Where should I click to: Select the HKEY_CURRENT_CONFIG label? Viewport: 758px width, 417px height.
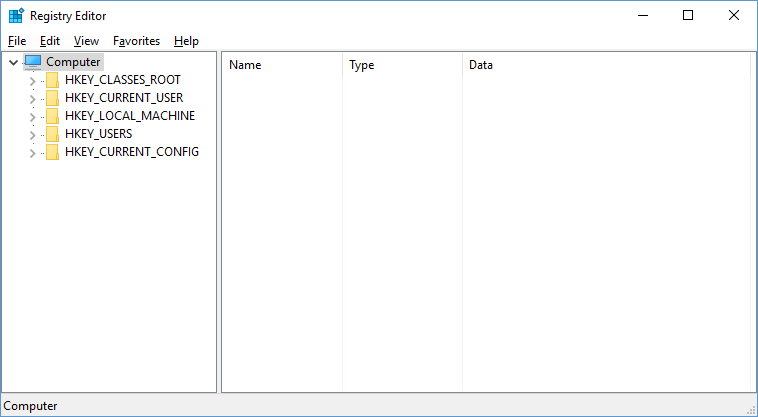tap(132, 152)
